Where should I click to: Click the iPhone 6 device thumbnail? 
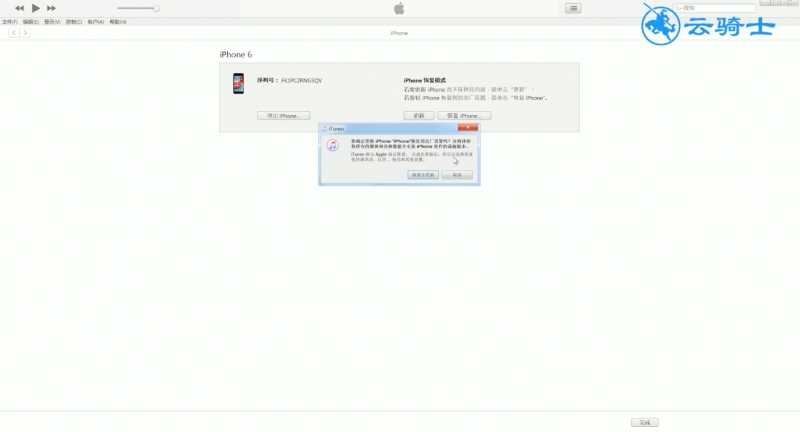[238, 83]
